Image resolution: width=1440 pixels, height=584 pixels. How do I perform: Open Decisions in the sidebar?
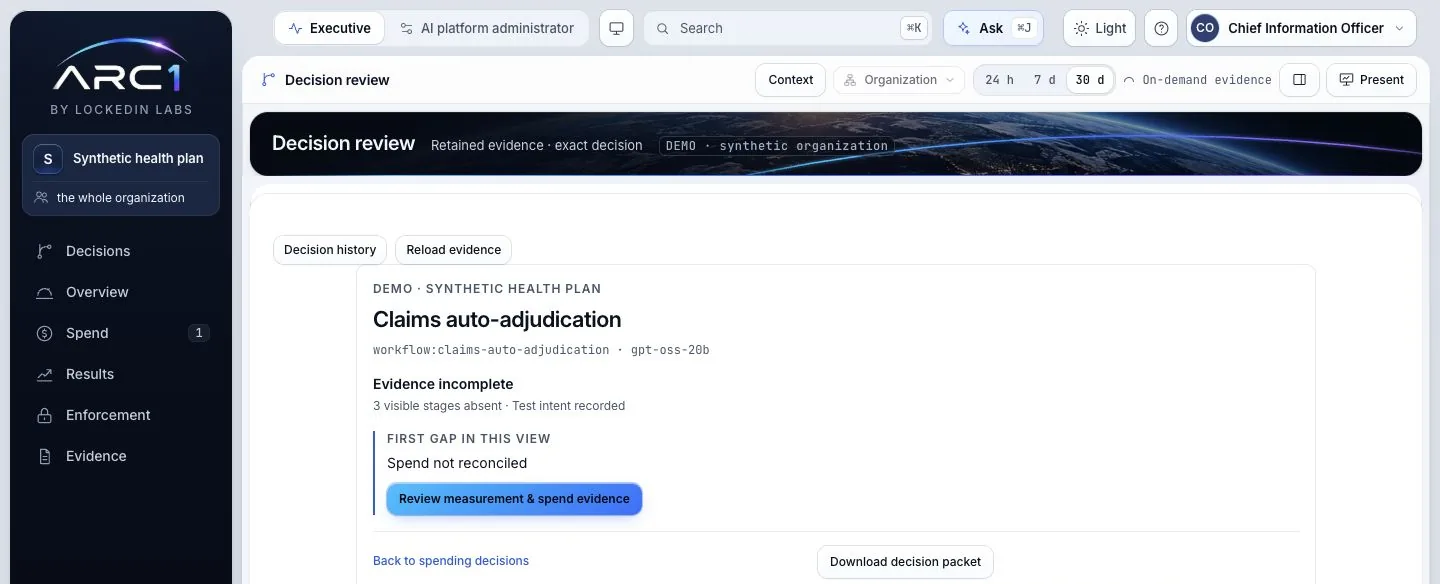point(121,251)
